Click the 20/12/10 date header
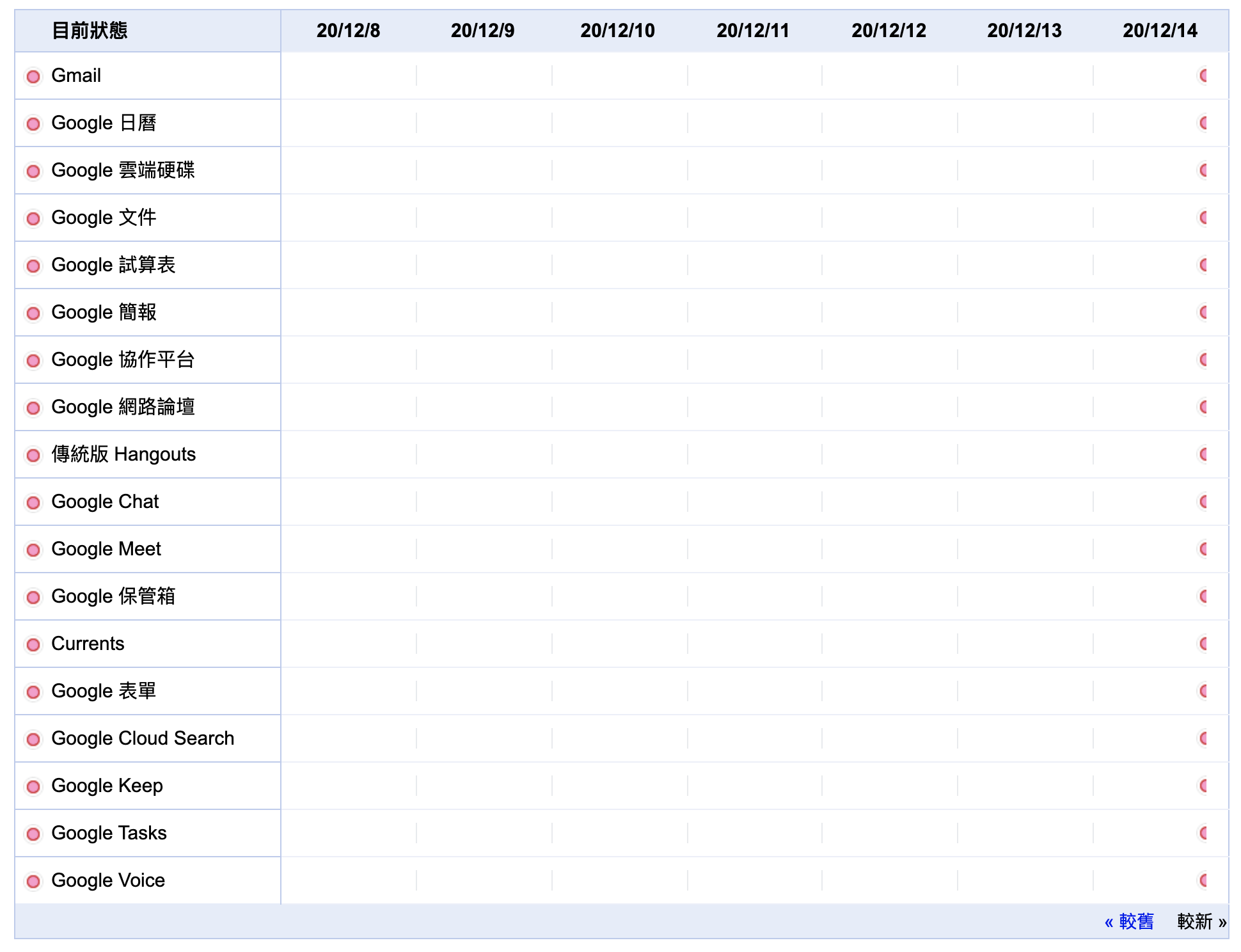 pos(618,31)
